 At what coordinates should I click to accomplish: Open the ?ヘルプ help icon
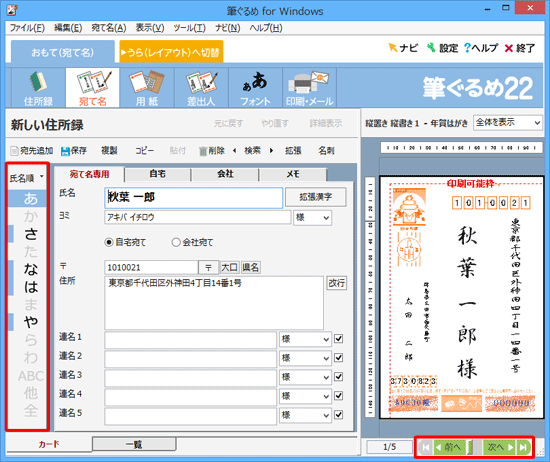coord(481,48)
